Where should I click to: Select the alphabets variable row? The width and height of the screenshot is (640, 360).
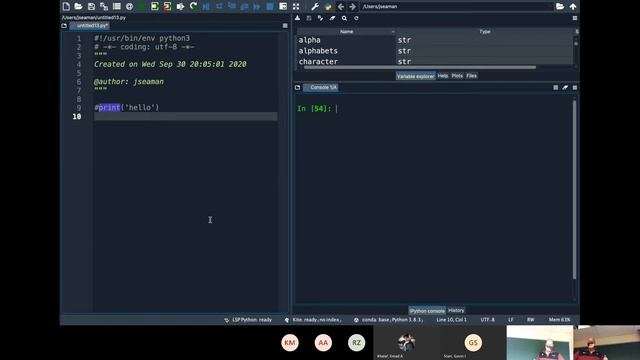435,51
